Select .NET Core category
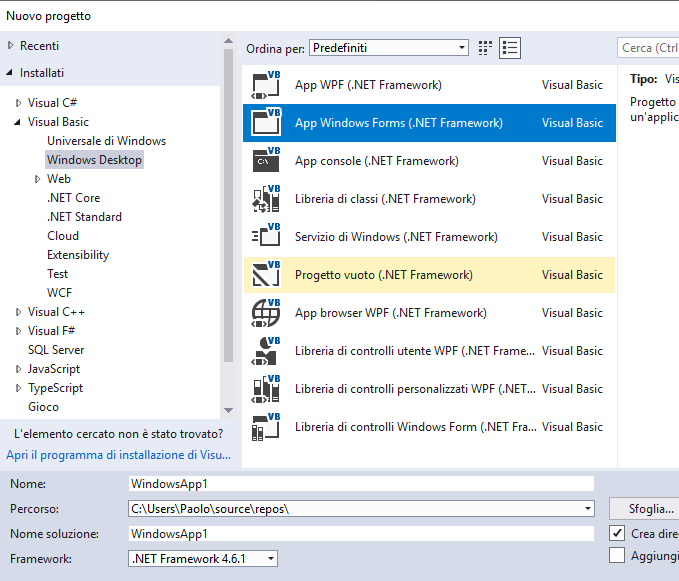679x581 pixels. pos(74,198)
